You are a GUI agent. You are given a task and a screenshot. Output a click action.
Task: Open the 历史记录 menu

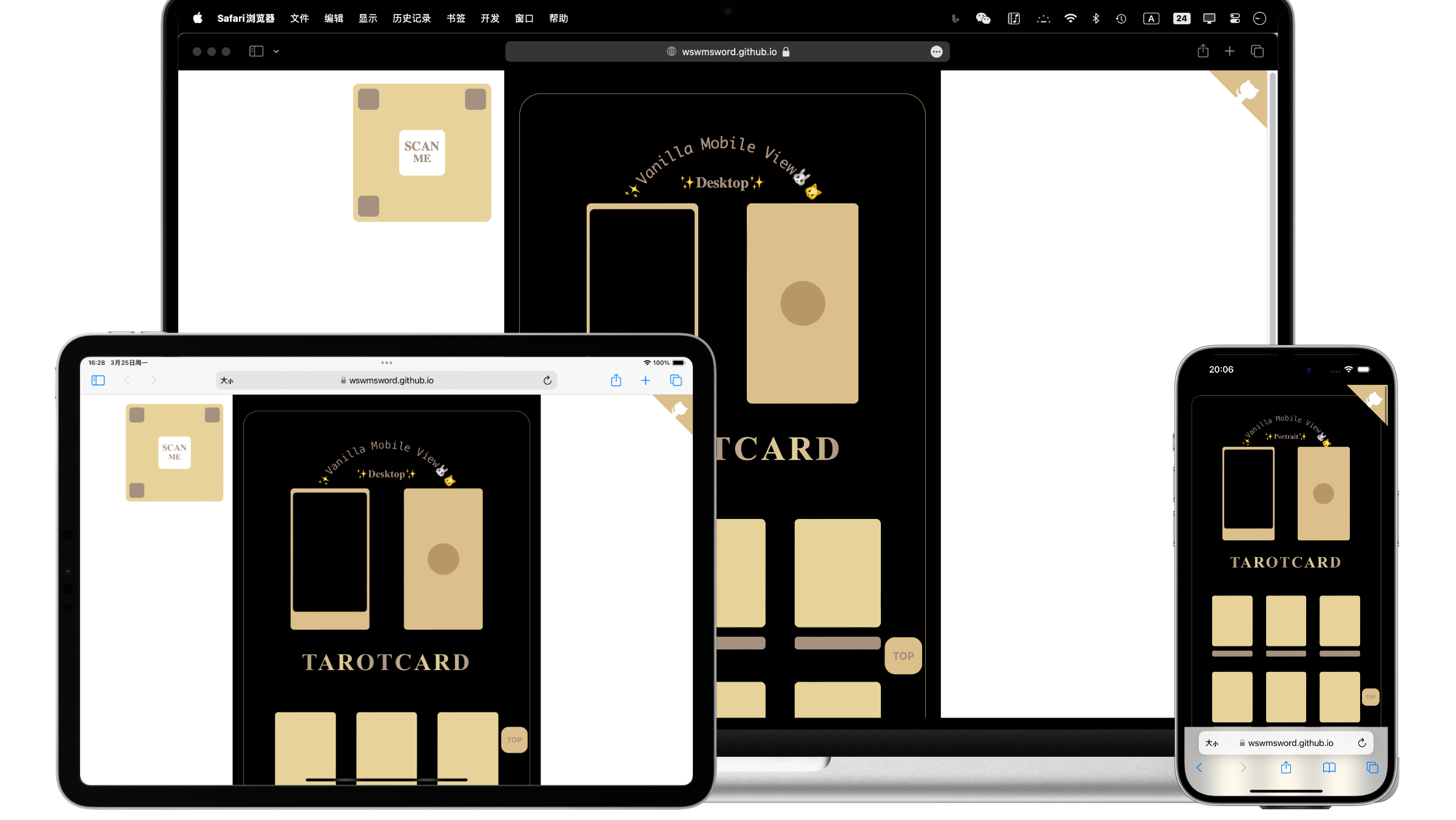tap(411, 18)
